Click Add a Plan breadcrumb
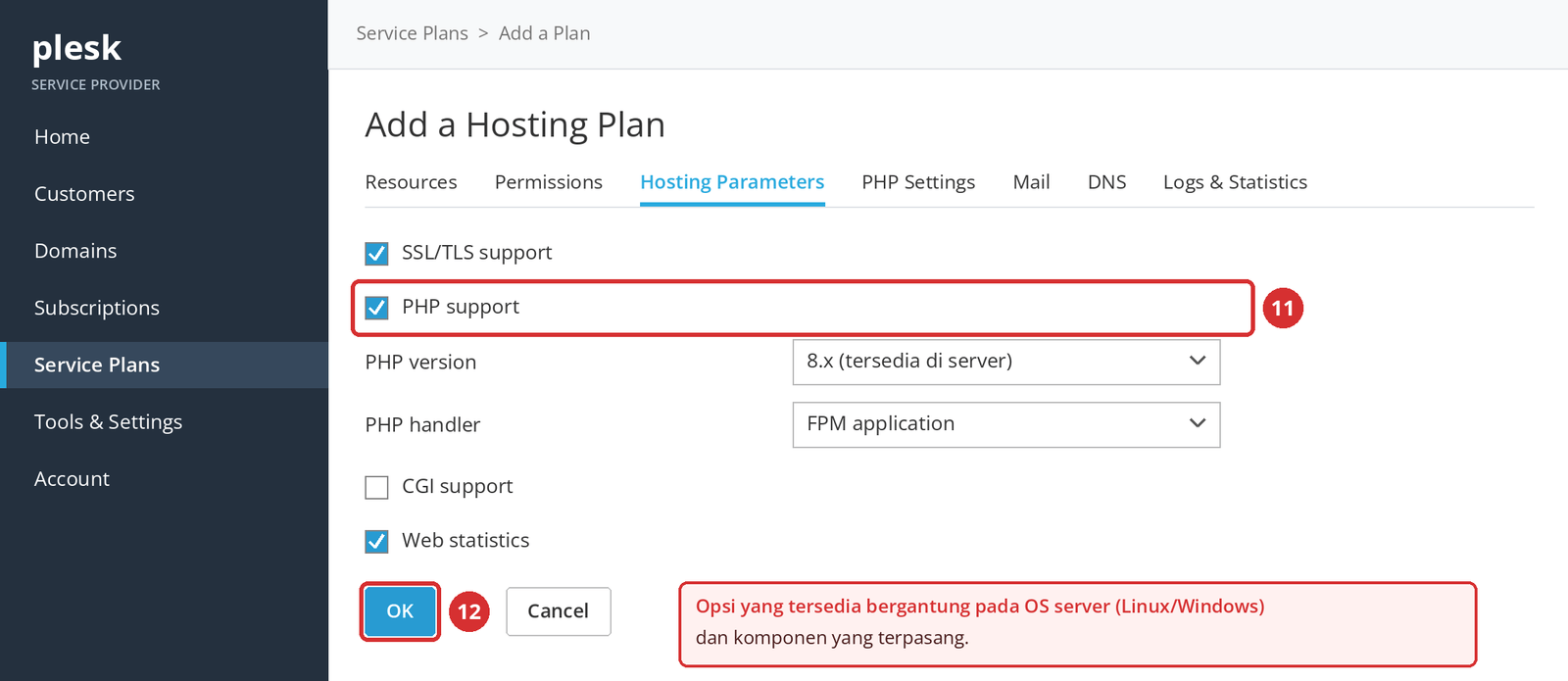The image size is (1568, 681). pyautogui.click(x=544, y=33)
